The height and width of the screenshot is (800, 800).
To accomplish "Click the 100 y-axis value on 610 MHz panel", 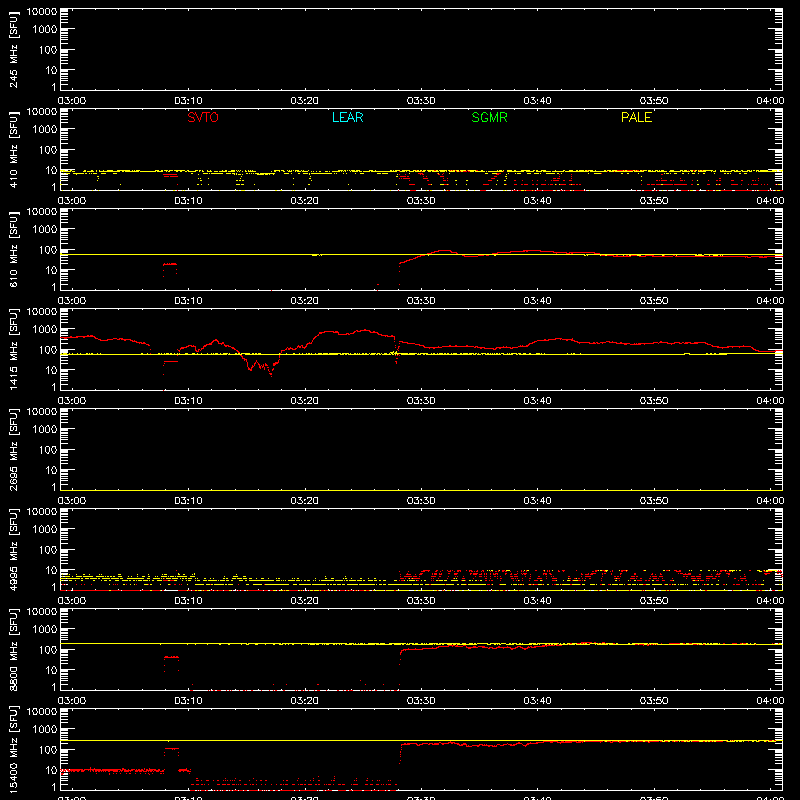I will (x=48, y=250).
